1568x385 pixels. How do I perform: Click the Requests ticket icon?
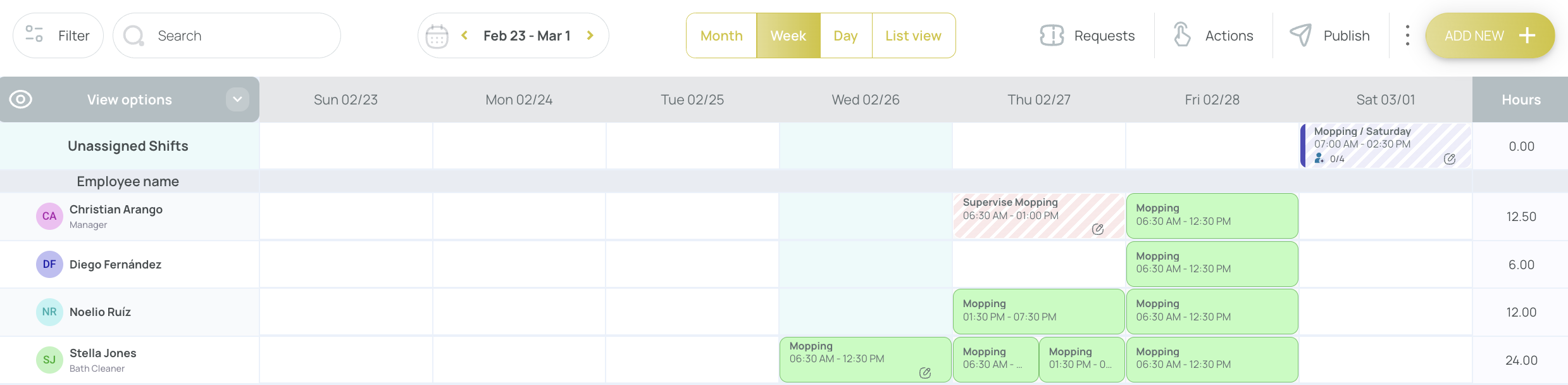click(x=1052, y=35)
